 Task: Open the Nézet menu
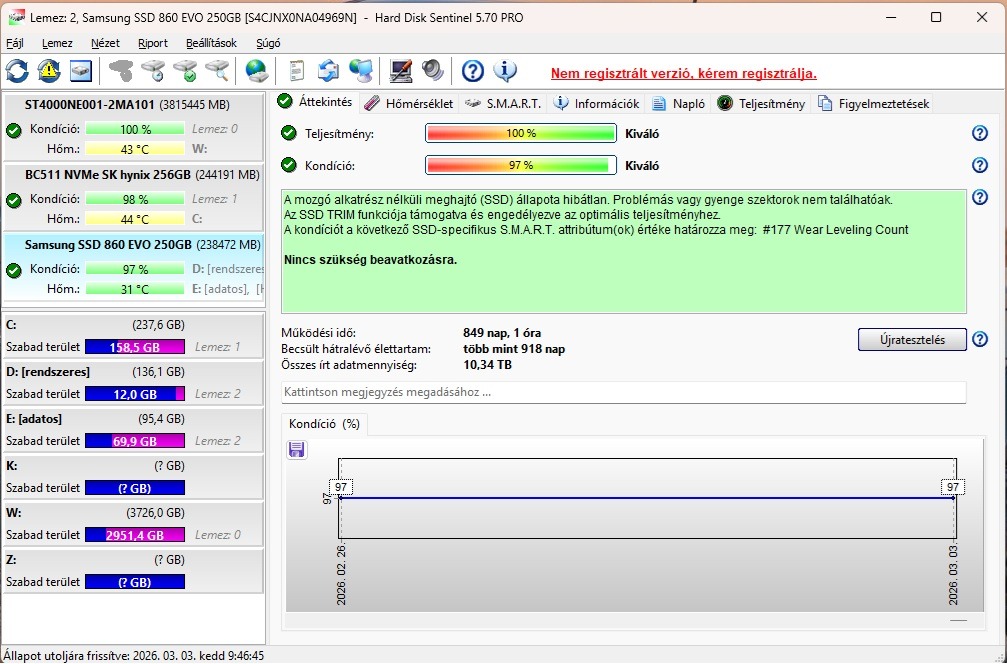(x=105, y=43)
